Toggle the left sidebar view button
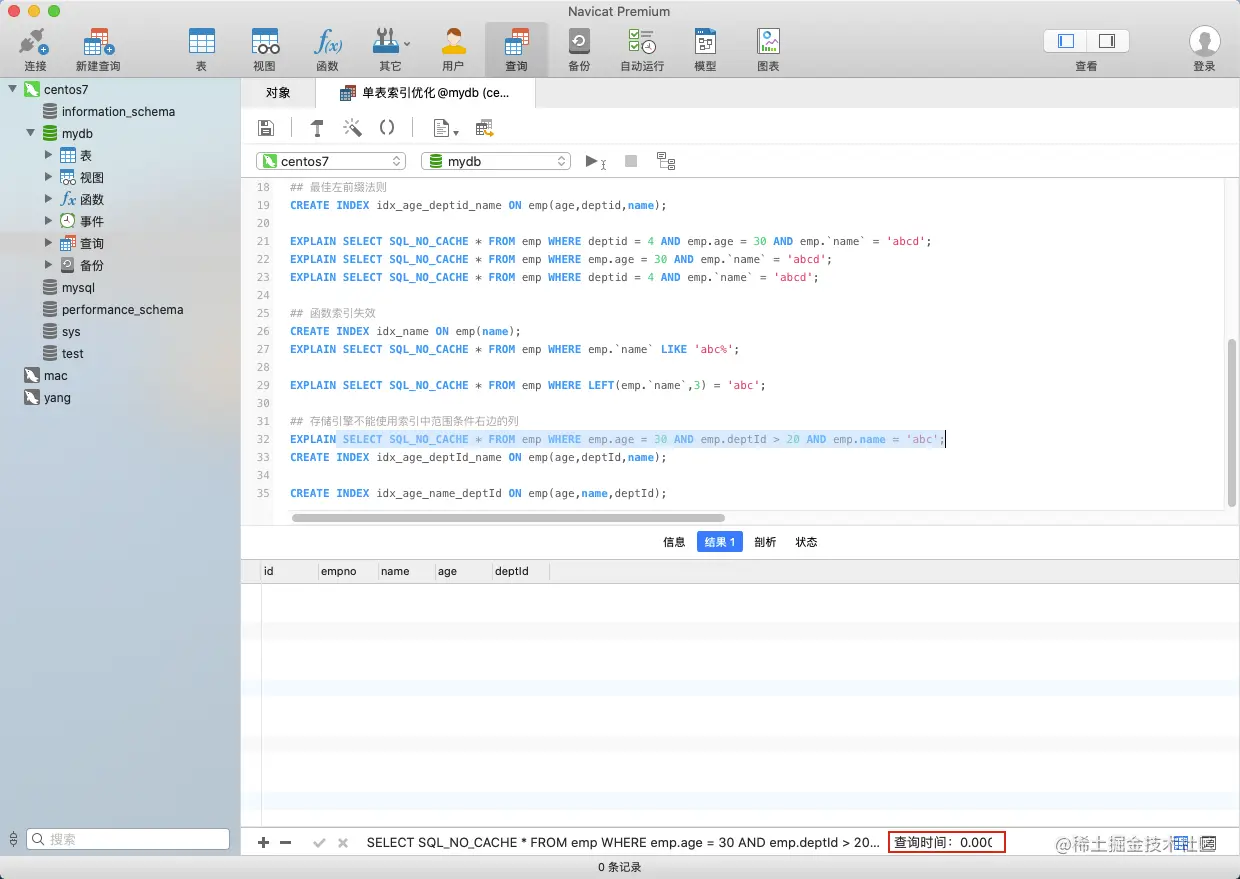Viewport: 1240px width, 879px height. click(1066, 41)
